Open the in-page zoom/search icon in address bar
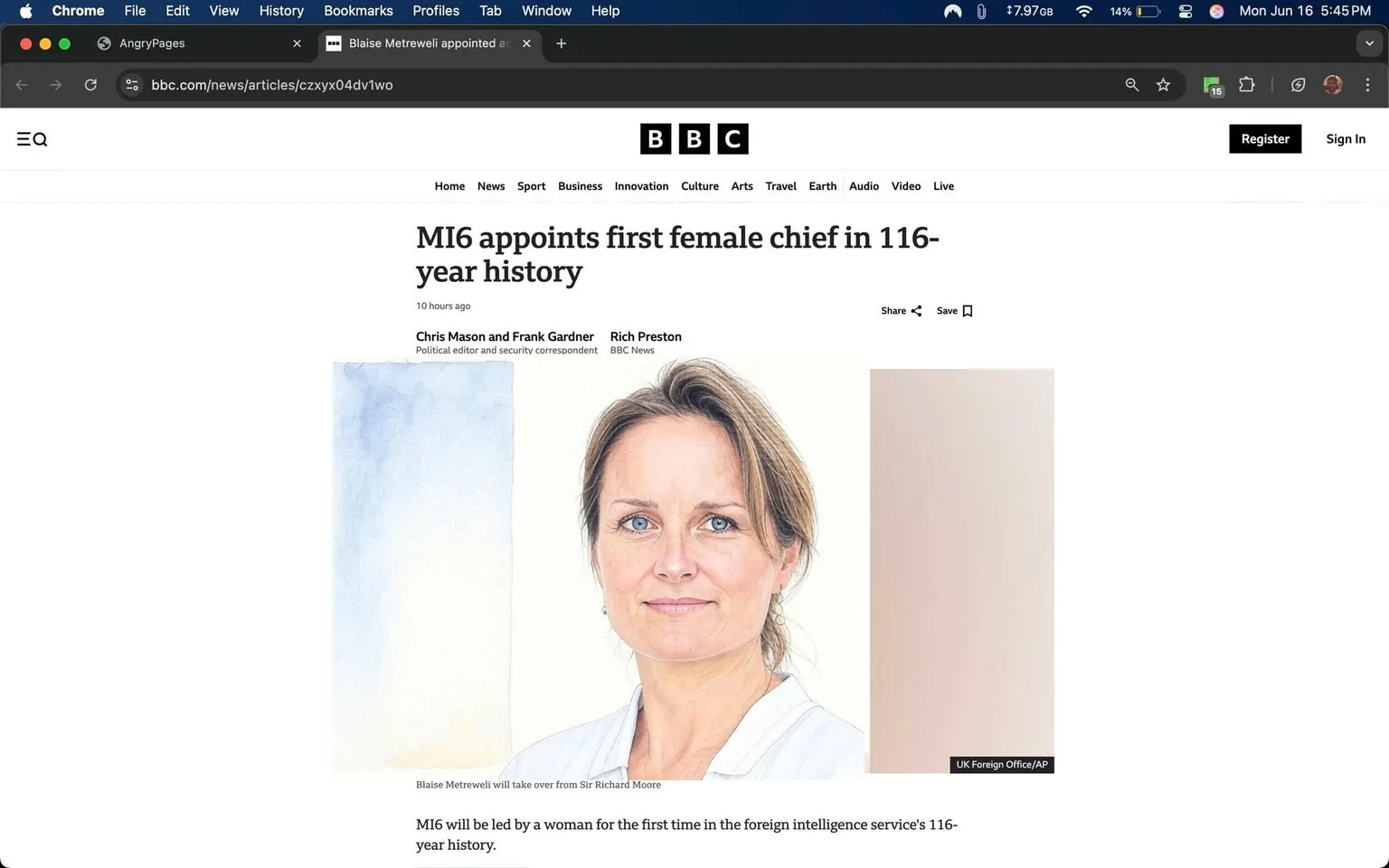This screenshot has width=1389, height=868. point(1131,84)
